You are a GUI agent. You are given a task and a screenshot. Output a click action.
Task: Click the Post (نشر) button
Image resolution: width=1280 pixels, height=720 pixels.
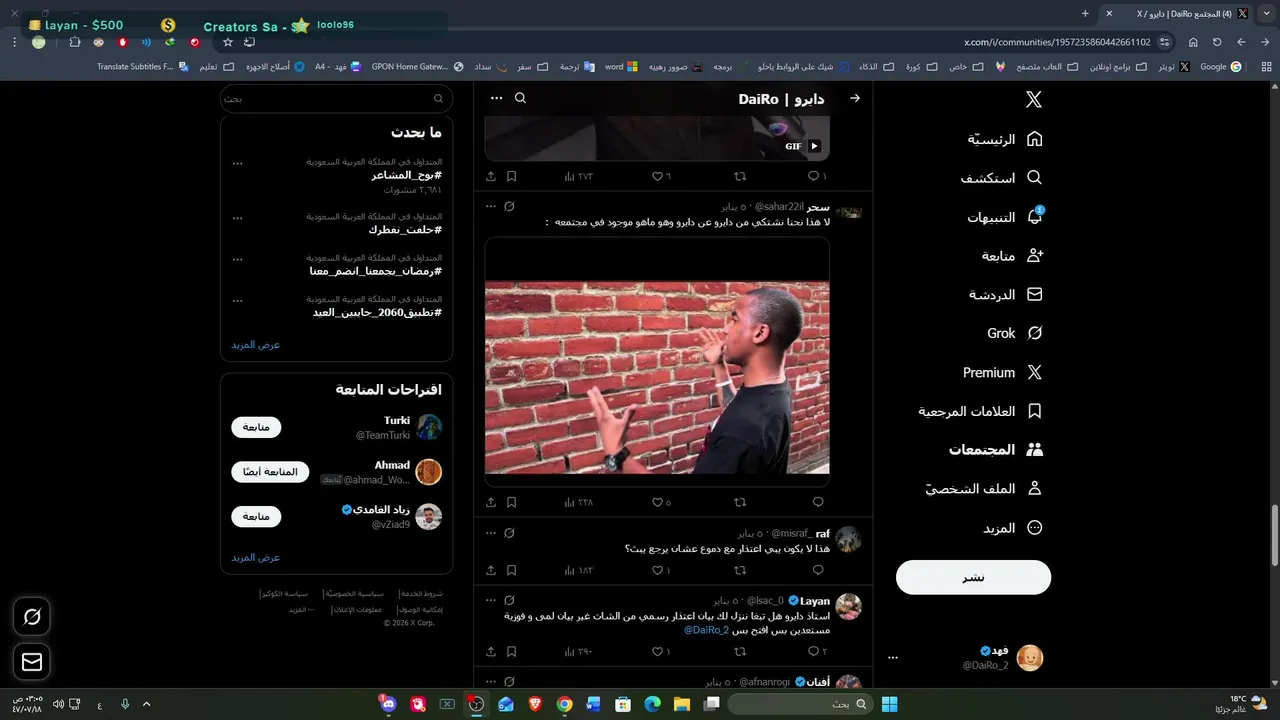[x=973, y=577]
